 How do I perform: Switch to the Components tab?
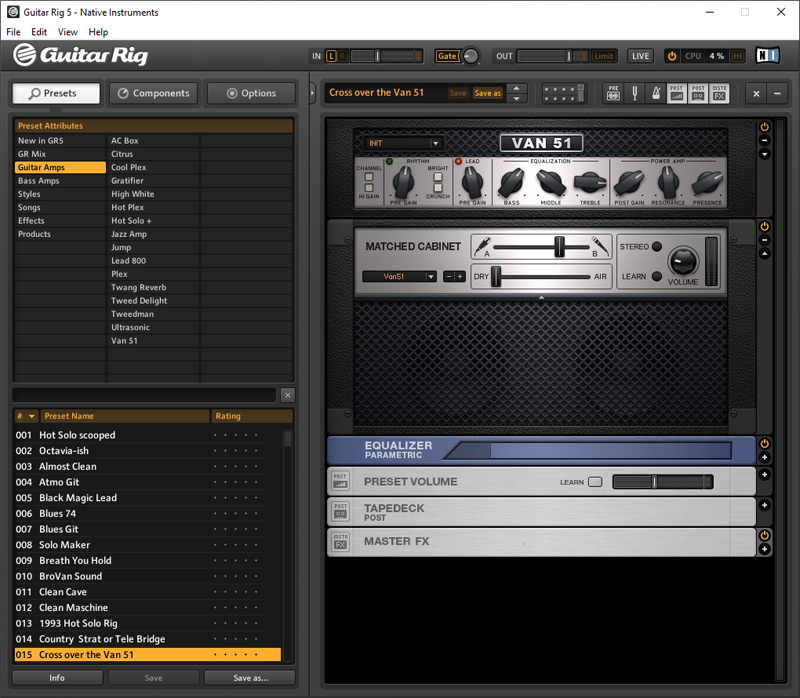(153, 93)
